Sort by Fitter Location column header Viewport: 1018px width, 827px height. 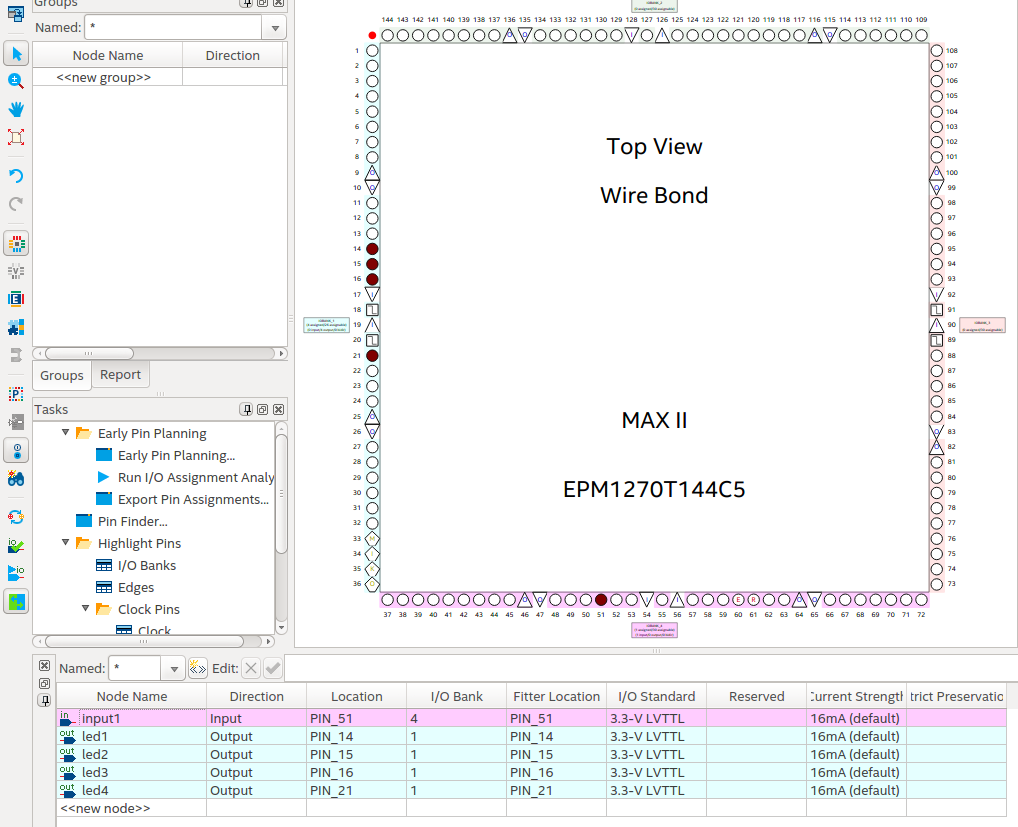pyautogui.click(x=556, y=697)
